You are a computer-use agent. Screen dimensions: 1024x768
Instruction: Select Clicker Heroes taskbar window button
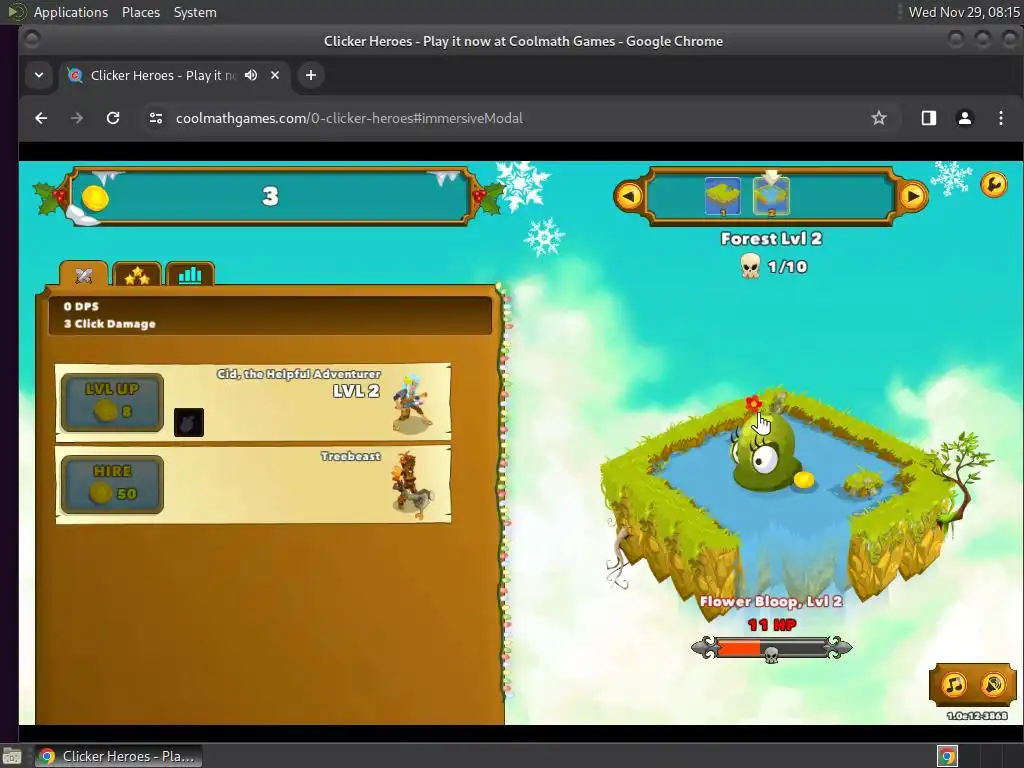(x=118, y=756)
